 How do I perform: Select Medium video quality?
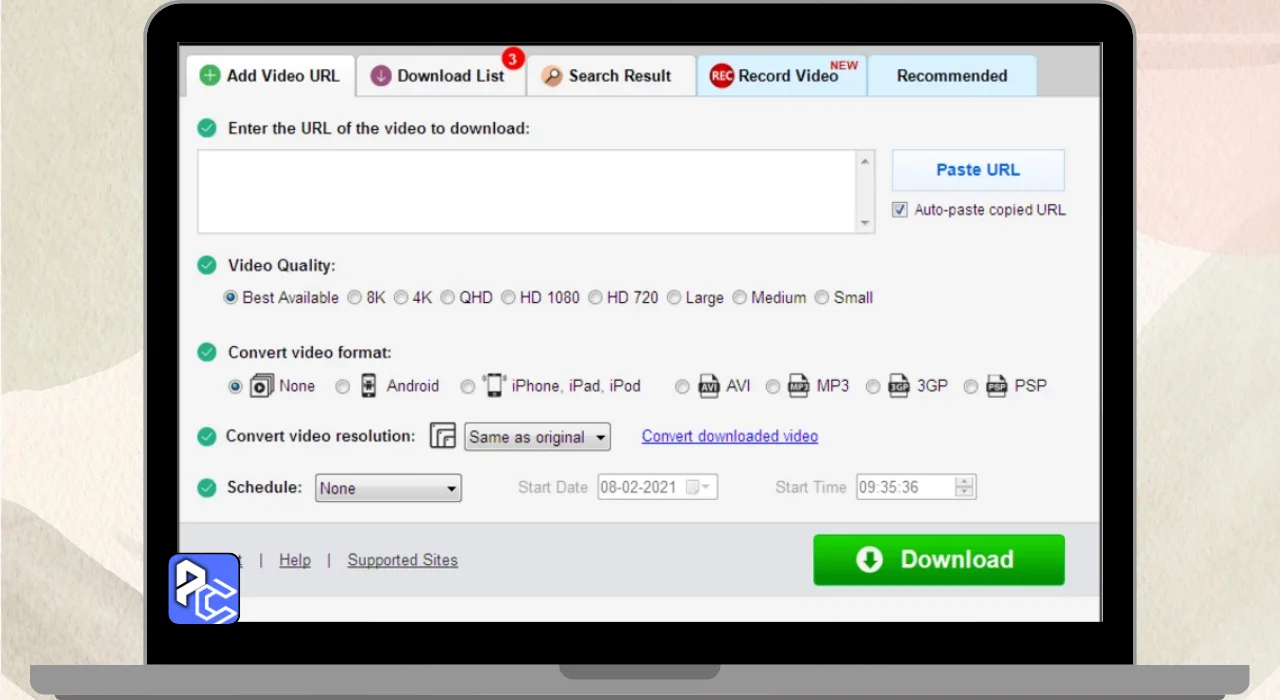pos(739,297)
